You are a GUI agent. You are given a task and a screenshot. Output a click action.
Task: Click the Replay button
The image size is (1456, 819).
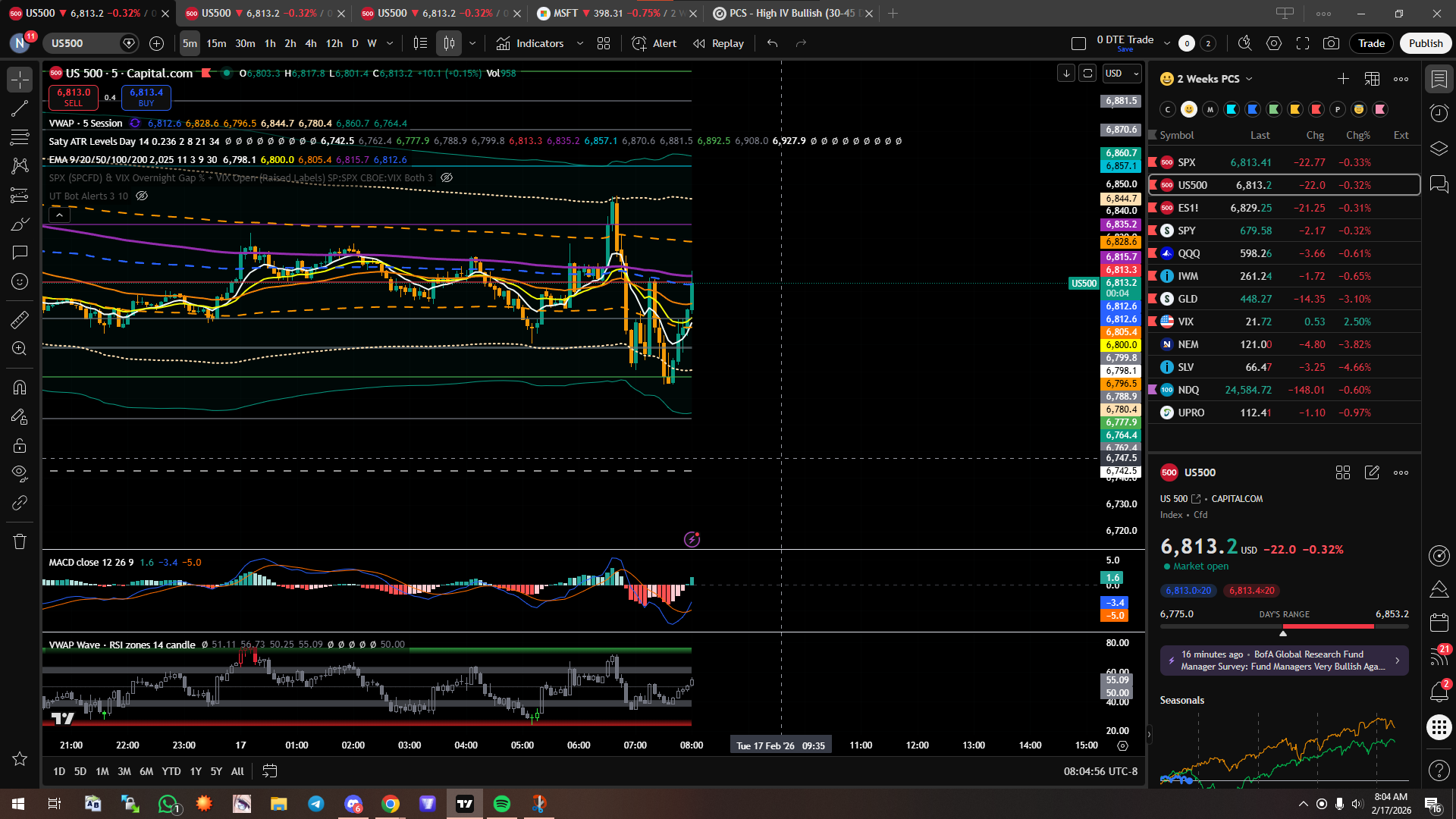[719, 43]
